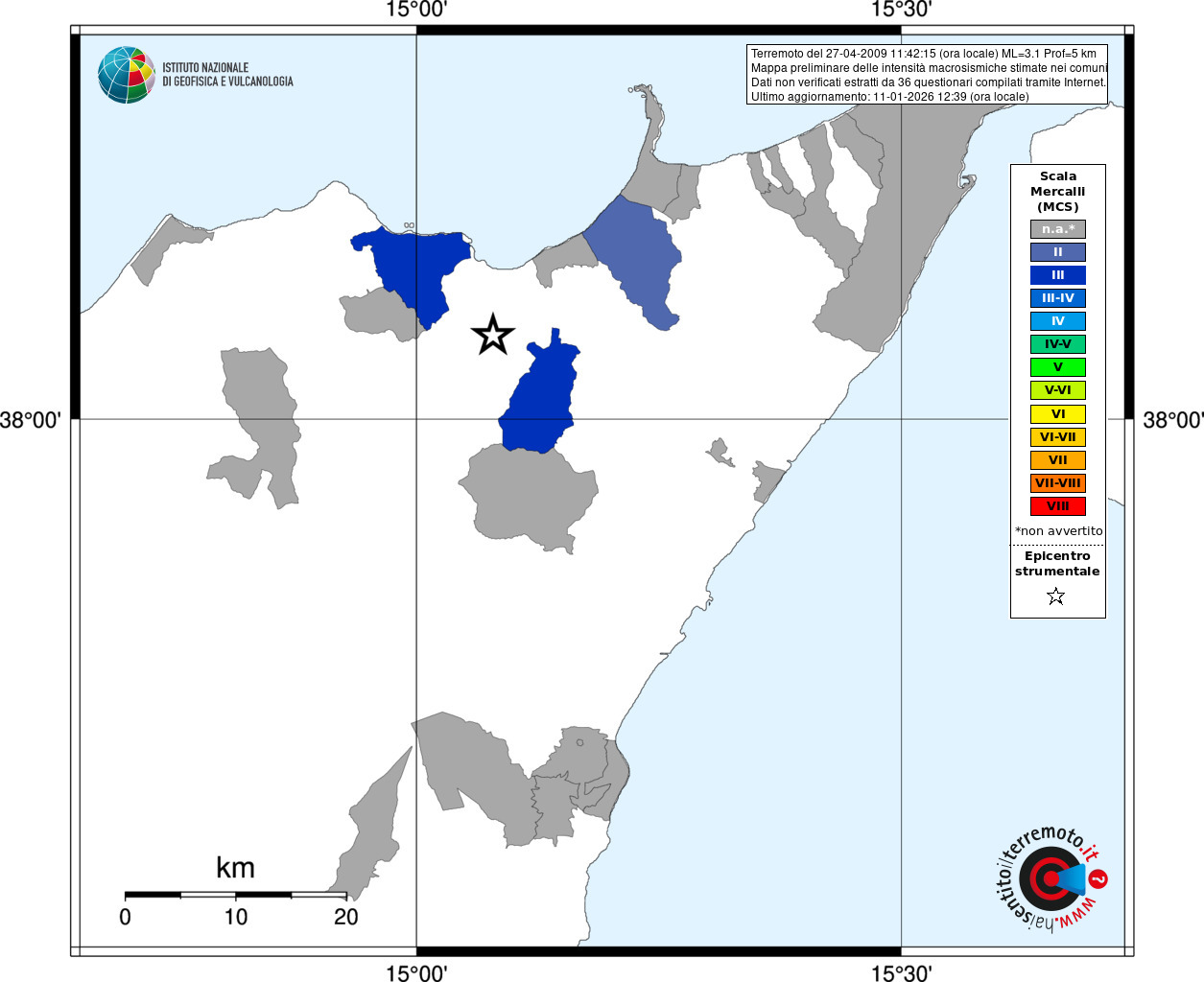Select the V green legend swatch
The height and width of the screenshot is (982, 1204).
pos(1058,367)
